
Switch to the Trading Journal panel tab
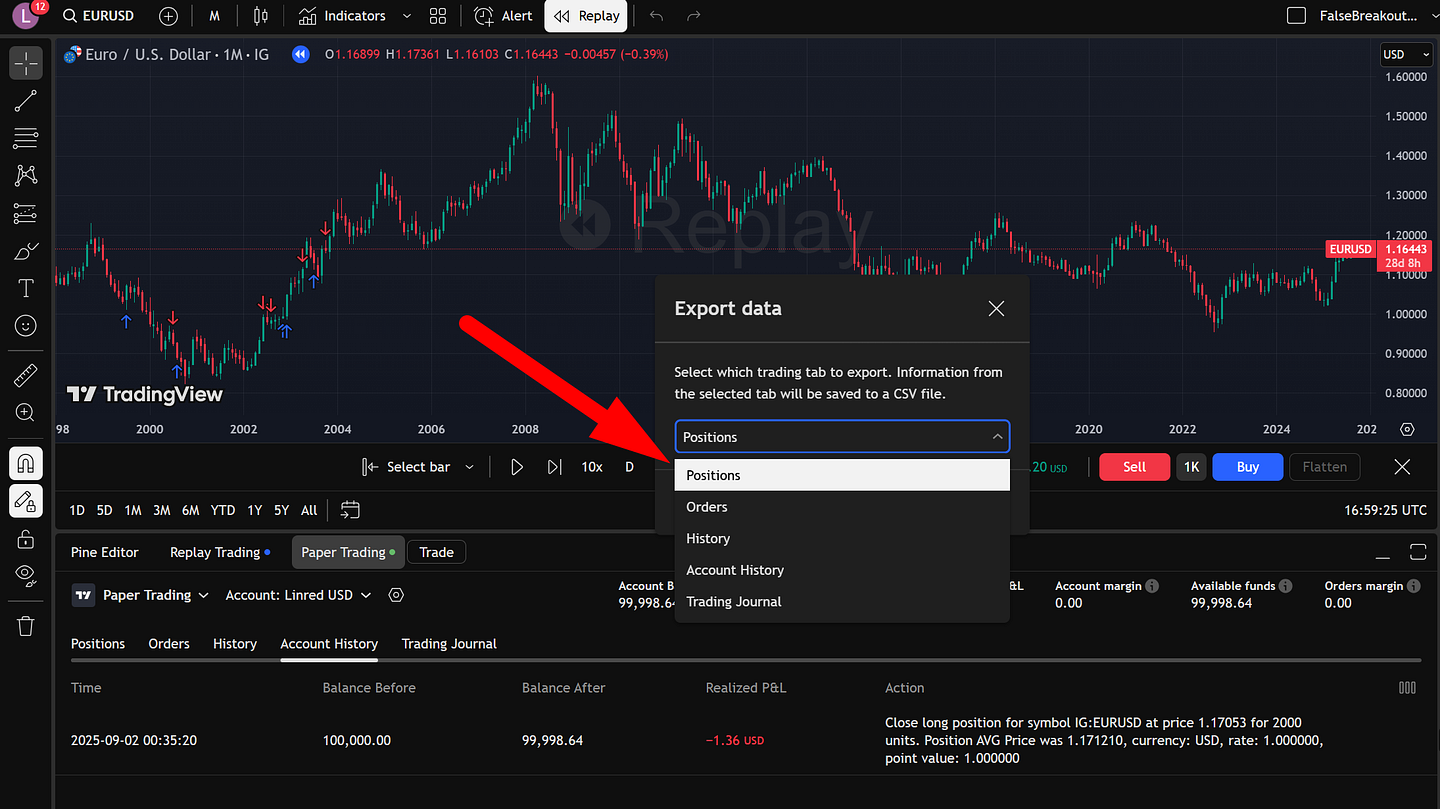449,644
